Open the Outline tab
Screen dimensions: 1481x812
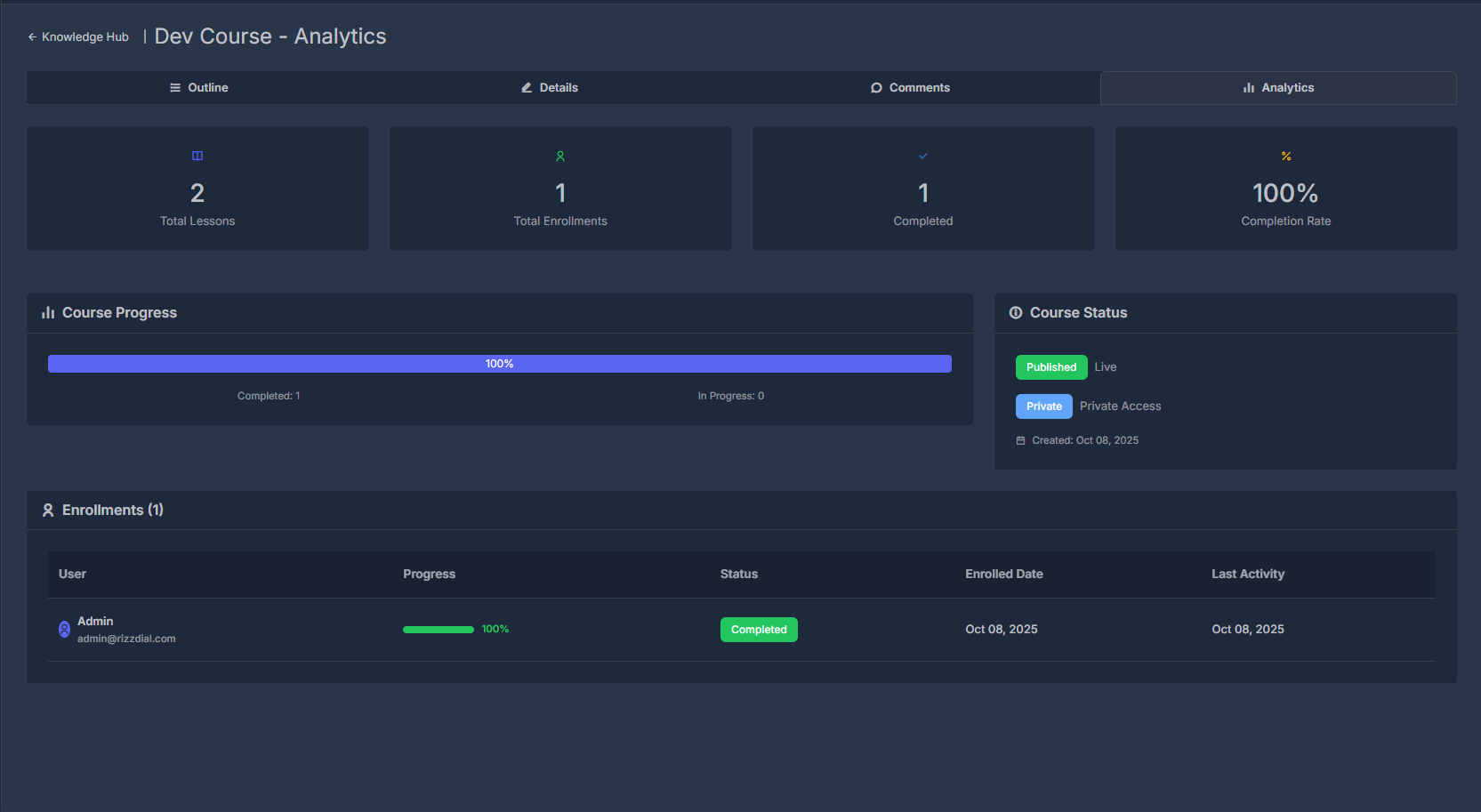coord(199,87)
